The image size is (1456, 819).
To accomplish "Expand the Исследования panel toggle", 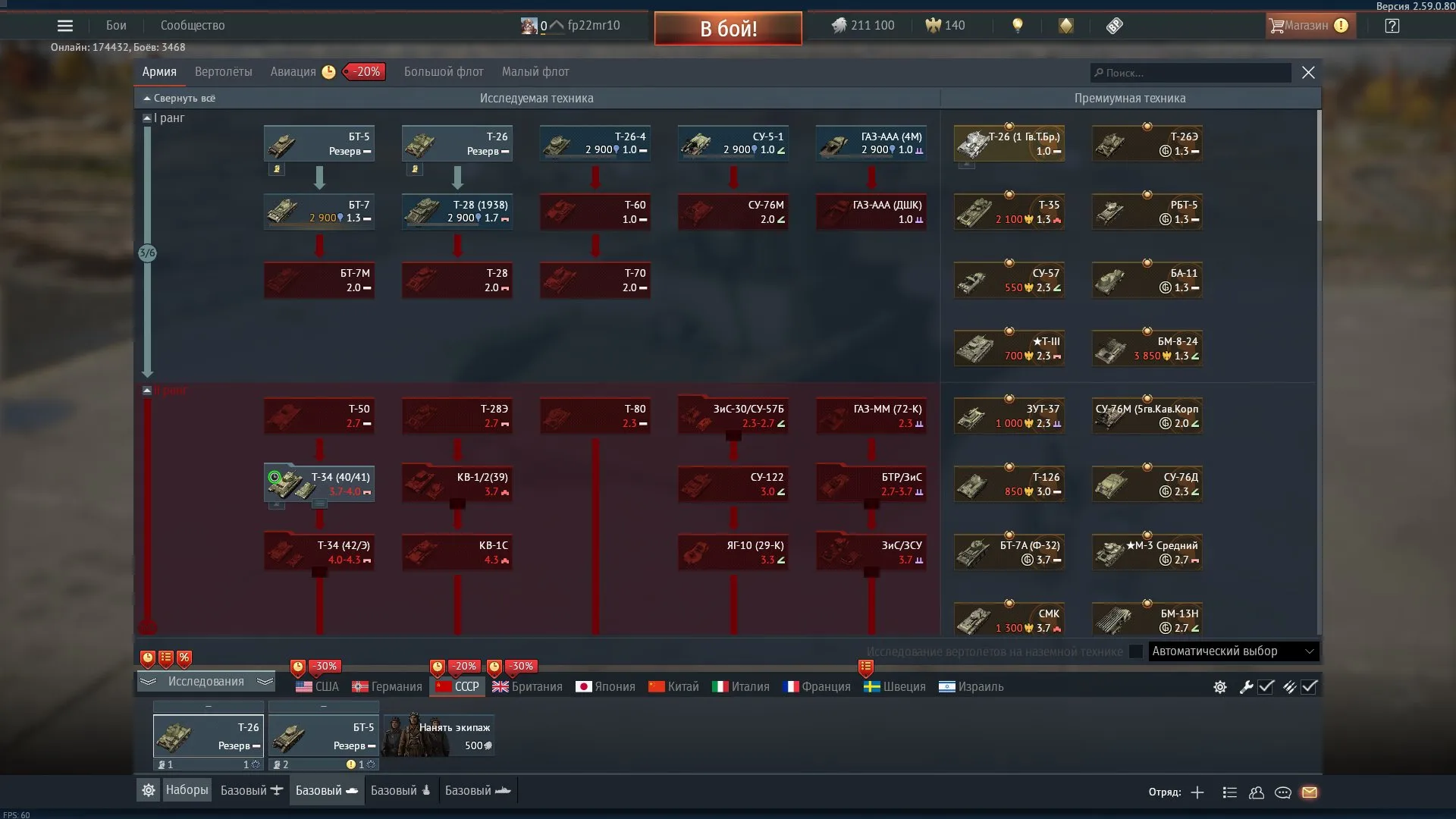I will coord(206,682).
